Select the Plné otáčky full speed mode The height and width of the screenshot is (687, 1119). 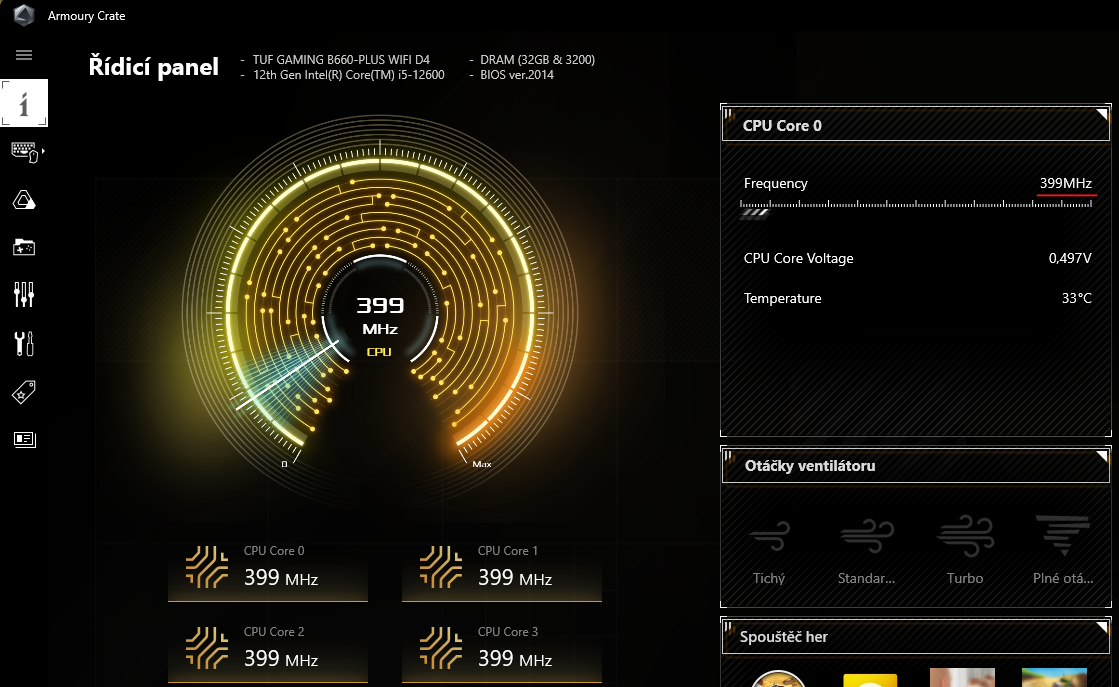[1063, 549]
